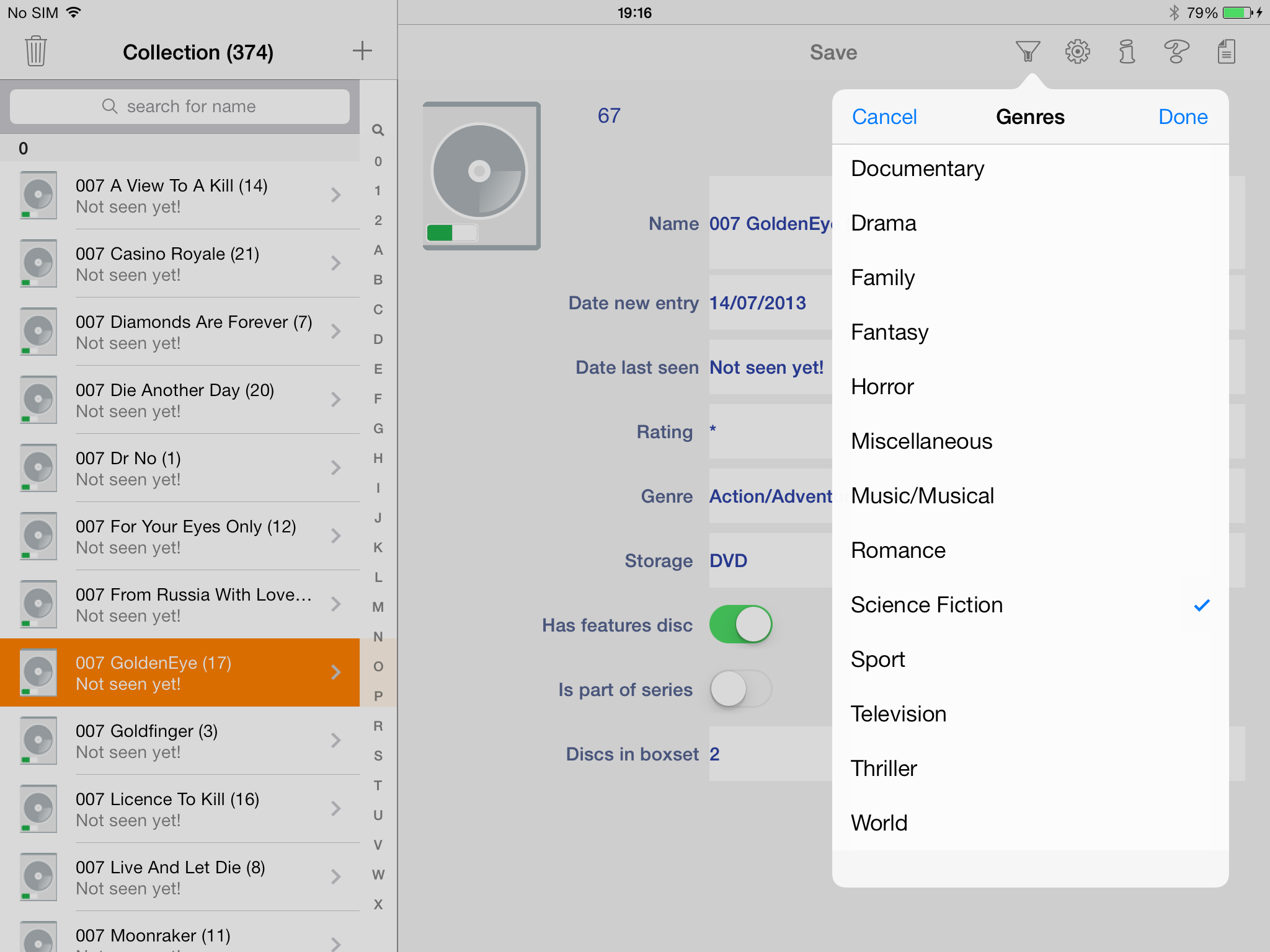Tap the document notes icon
Screen dimensions: 1270x952
tap(1226, 51)
